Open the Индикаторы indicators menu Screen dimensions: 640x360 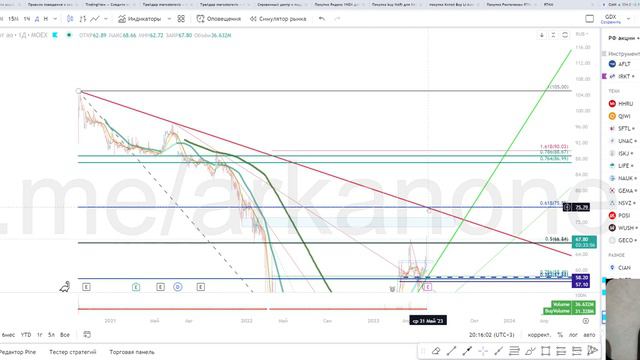[139, 19]
